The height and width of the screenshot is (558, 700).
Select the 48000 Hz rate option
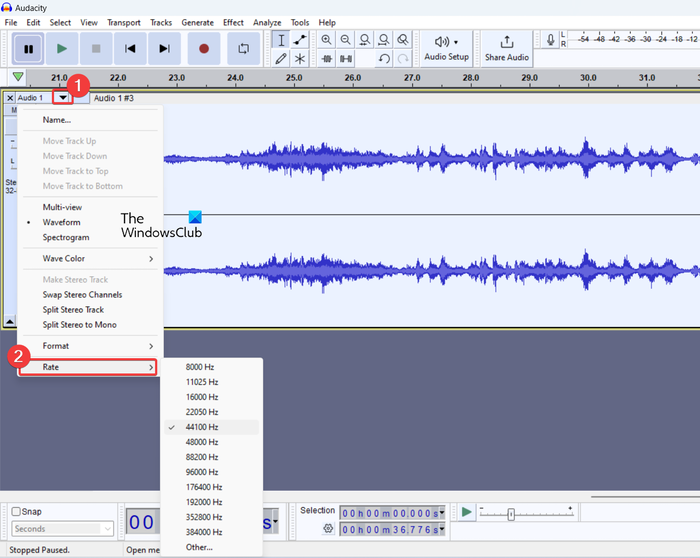pos(201,442)
